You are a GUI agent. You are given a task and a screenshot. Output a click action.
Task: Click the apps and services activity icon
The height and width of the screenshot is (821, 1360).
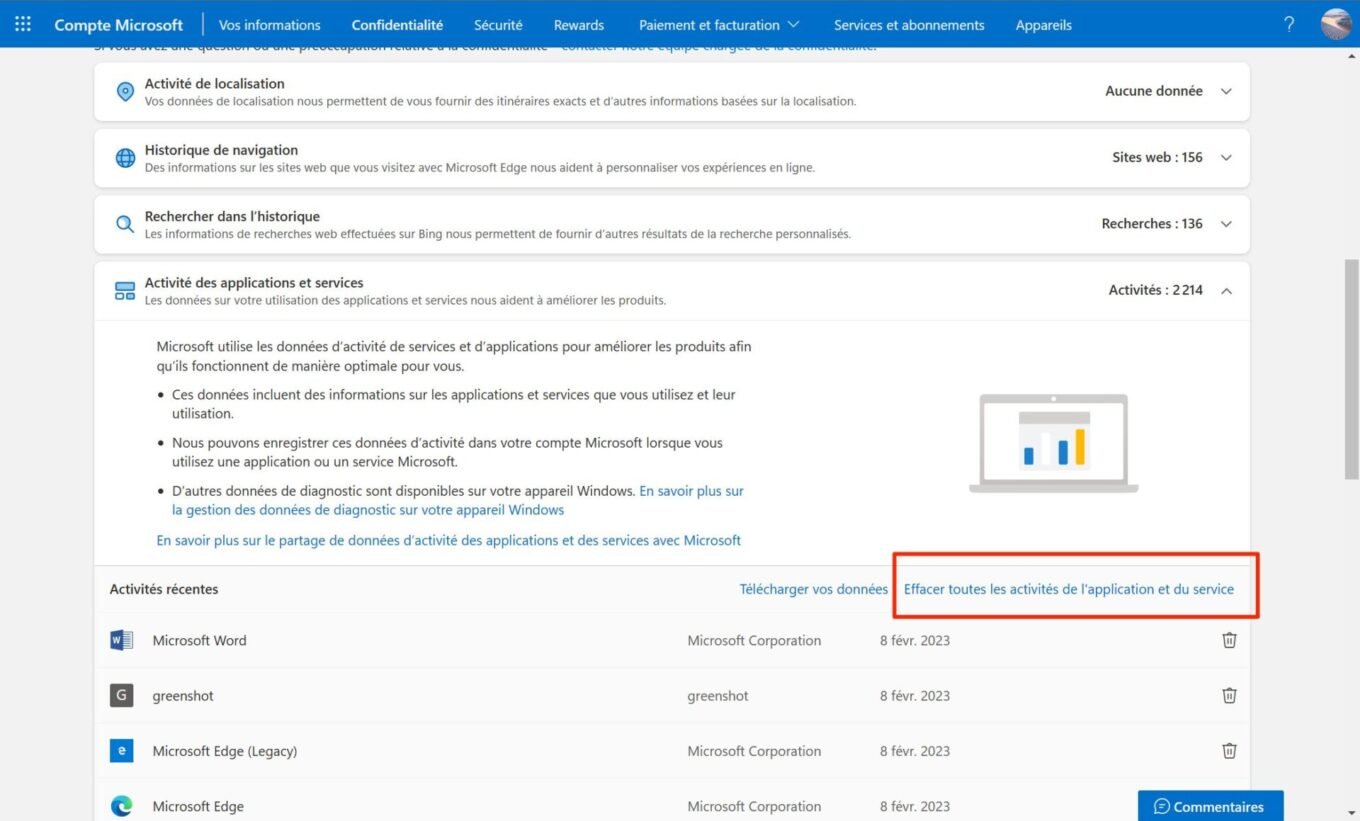[x=125, y=290]
